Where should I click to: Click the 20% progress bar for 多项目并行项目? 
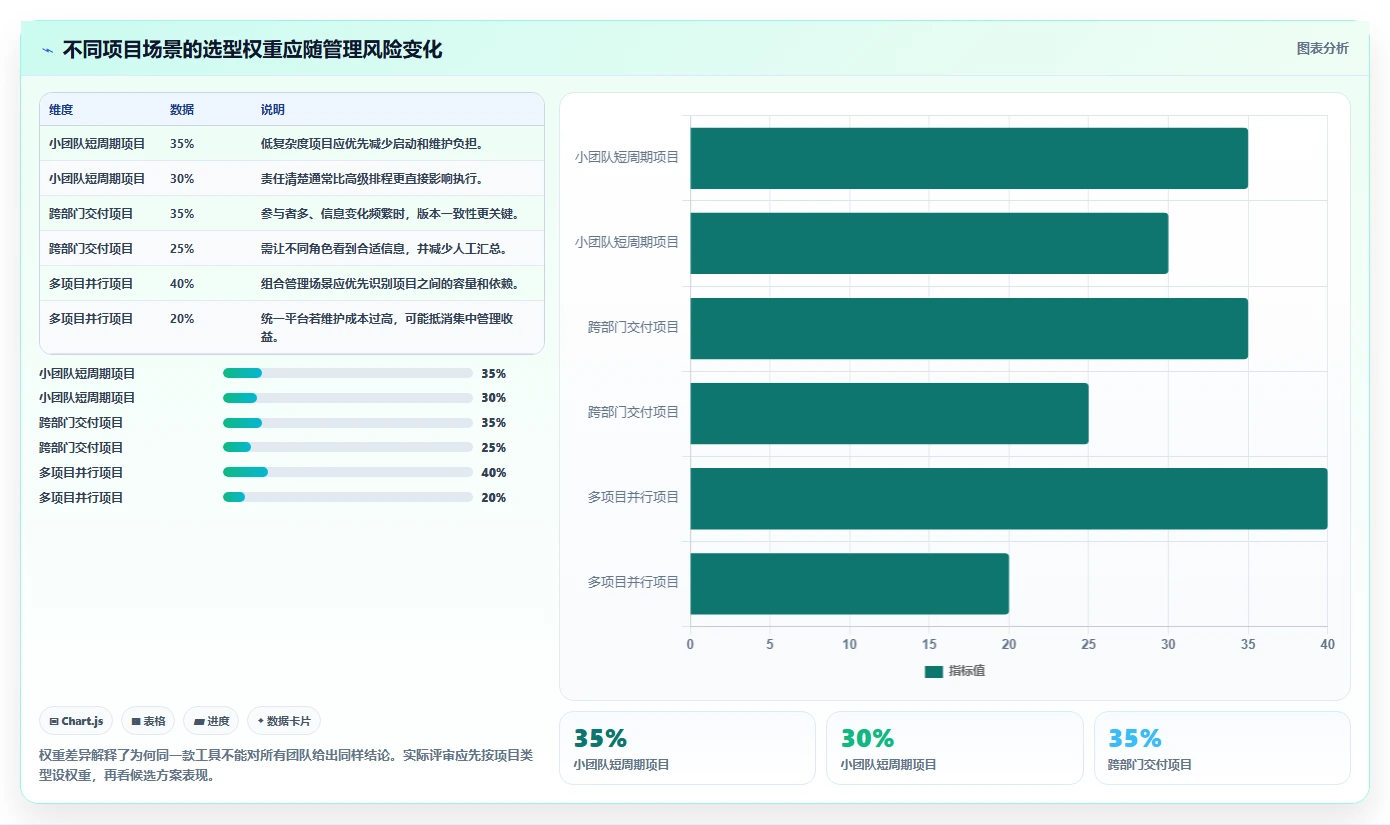[x=348, y=497]
